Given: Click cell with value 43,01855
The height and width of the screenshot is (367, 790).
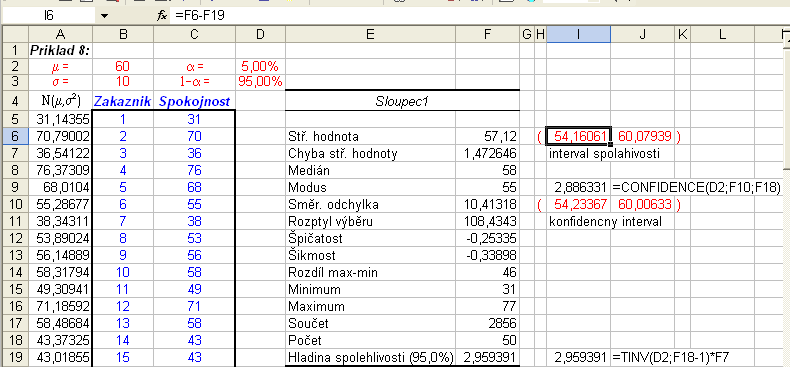Looking at the screenshot, I should pos(60,357).
